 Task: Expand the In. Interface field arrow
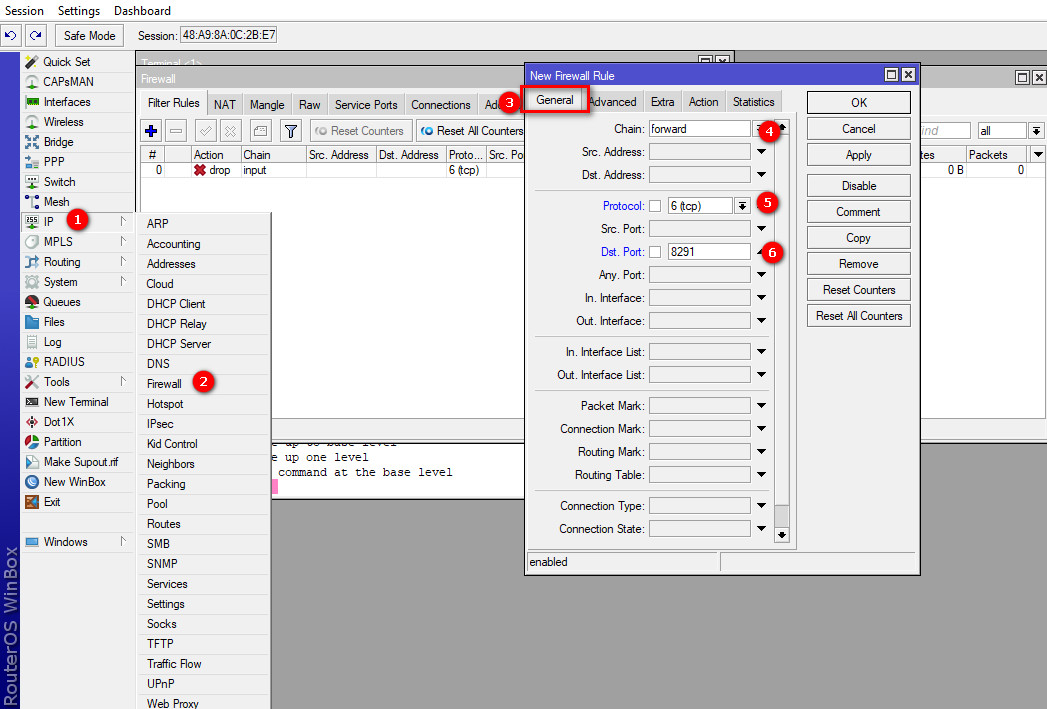click(x=761, y=298)
